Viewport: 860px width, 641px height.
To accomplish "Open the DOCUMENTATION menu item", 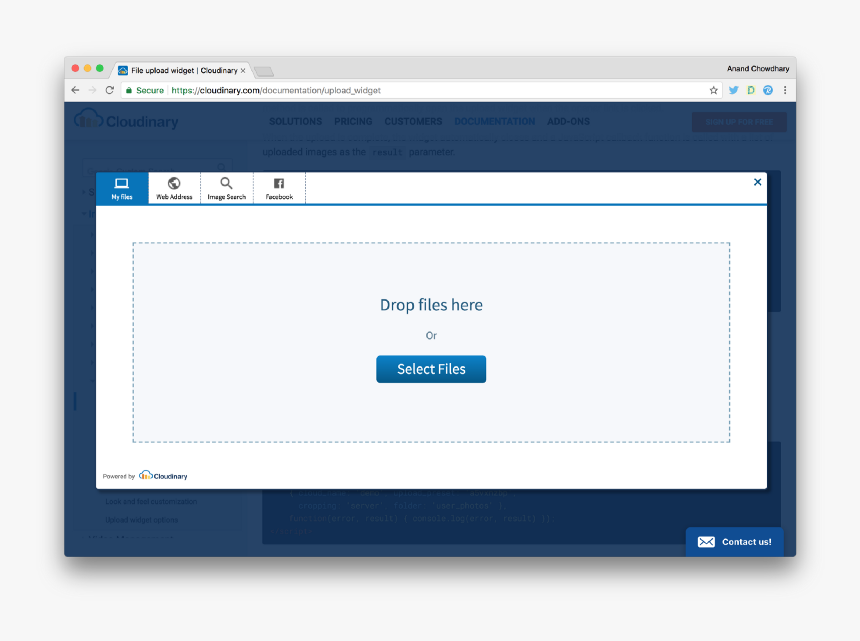I will click(495, 122).
